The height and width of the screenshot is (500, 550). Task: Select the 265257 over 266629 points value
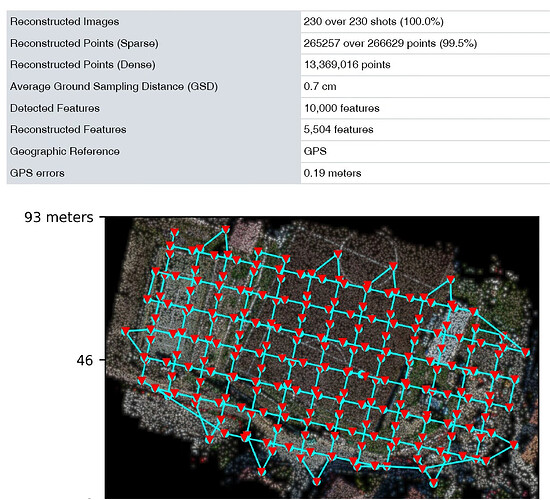[x=390, y=44]
